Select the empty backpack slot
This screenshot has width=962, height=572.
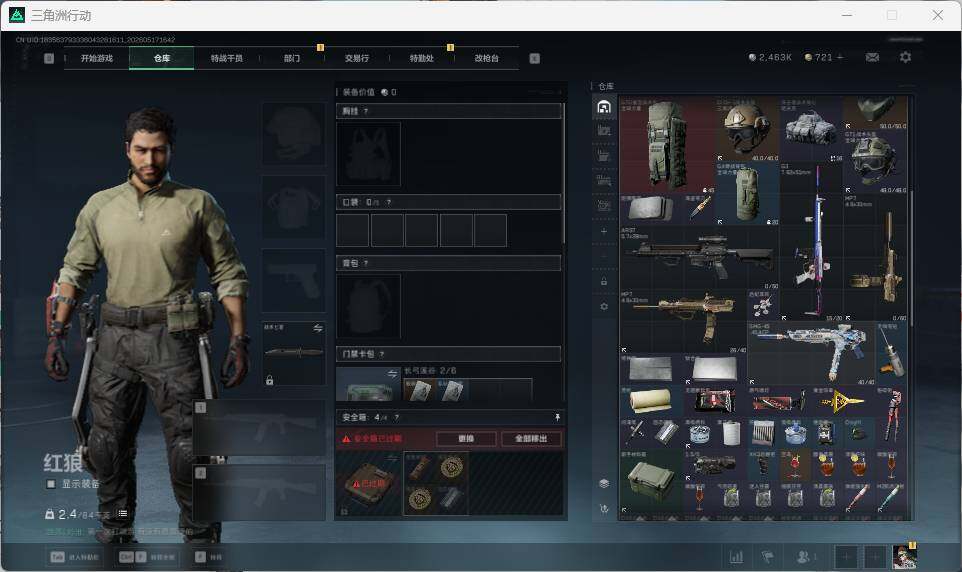[368, 306]
